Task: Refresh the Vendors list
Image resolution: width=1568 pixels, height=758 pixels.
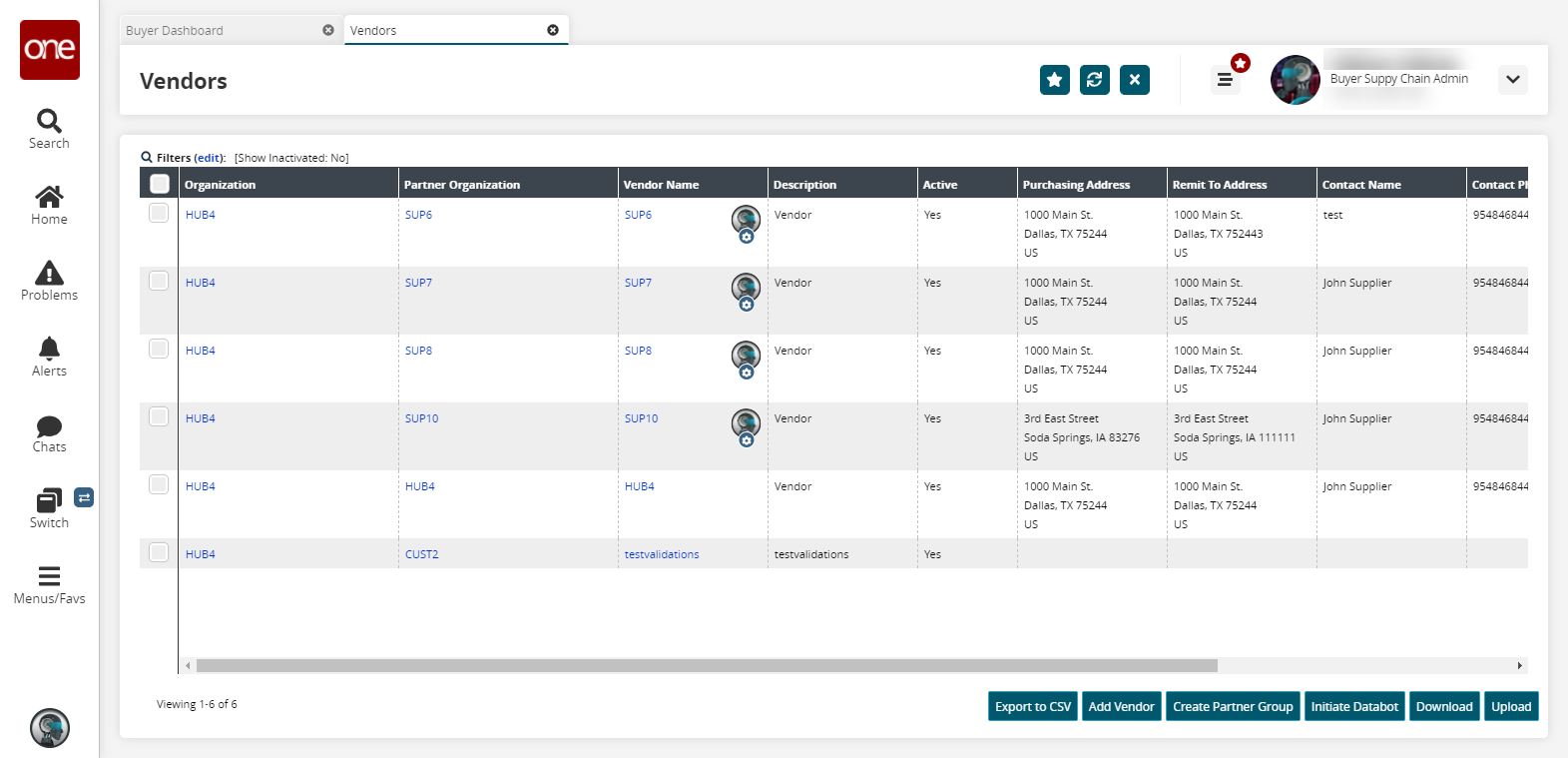Action: pos(1094,80)
